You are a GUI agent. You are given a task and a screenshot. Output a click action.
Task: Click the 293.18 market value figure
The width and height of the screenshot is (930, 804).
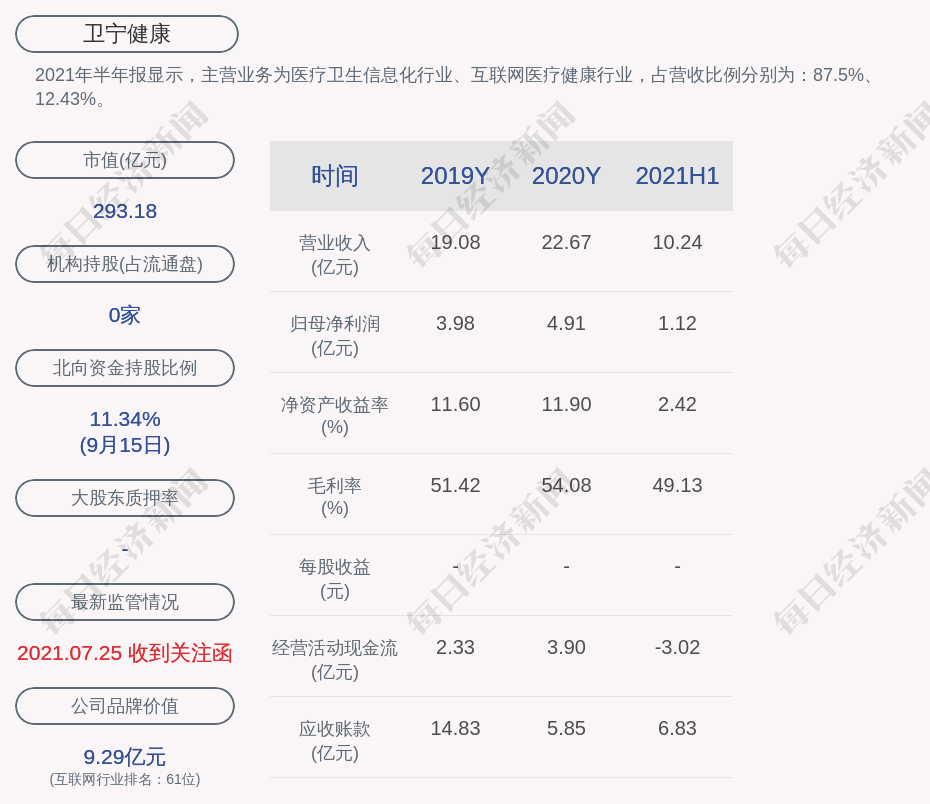coord(124,211)
